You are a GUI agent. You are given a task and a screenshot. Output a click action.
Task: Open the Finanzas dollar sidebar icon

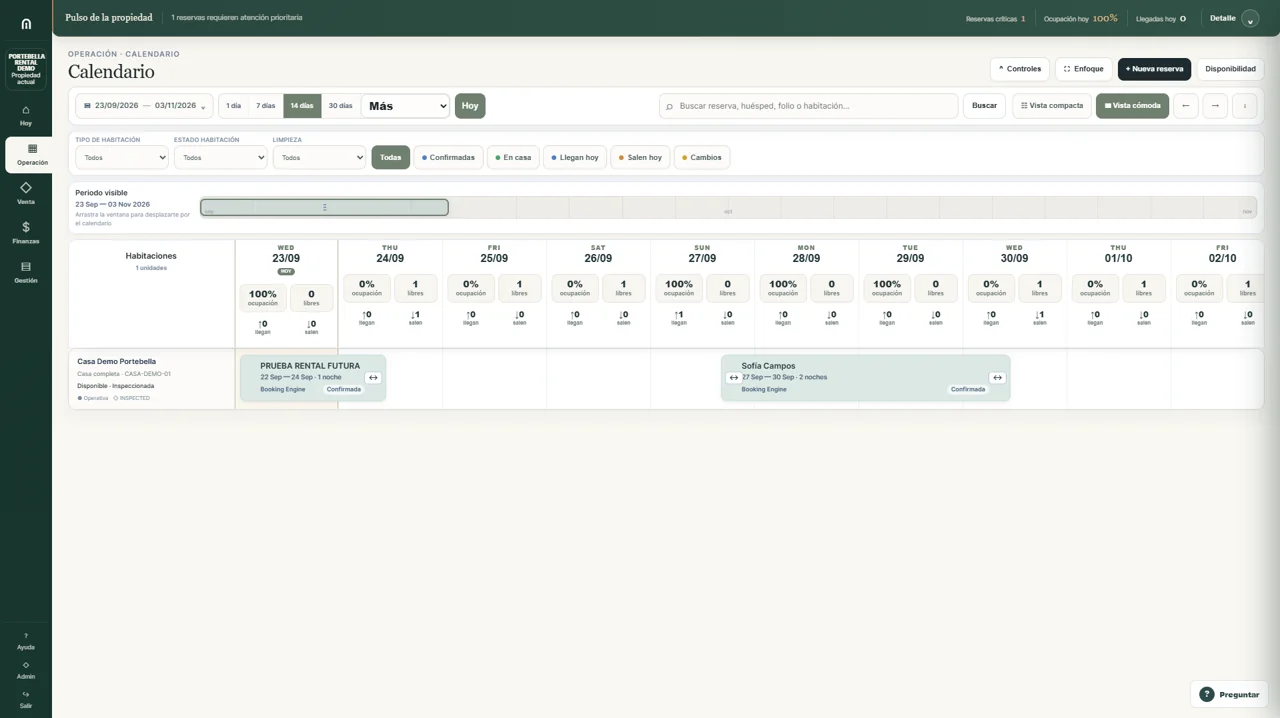pyautogui.click(x=26, y=227)
